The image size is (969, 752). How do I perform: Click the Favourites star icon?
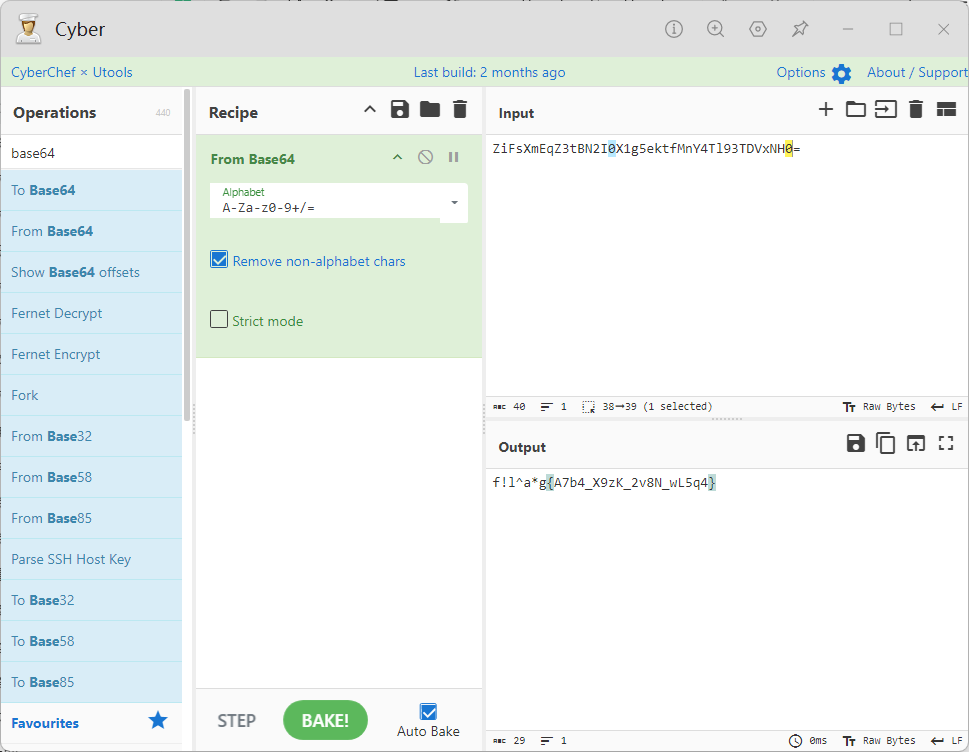158,720
